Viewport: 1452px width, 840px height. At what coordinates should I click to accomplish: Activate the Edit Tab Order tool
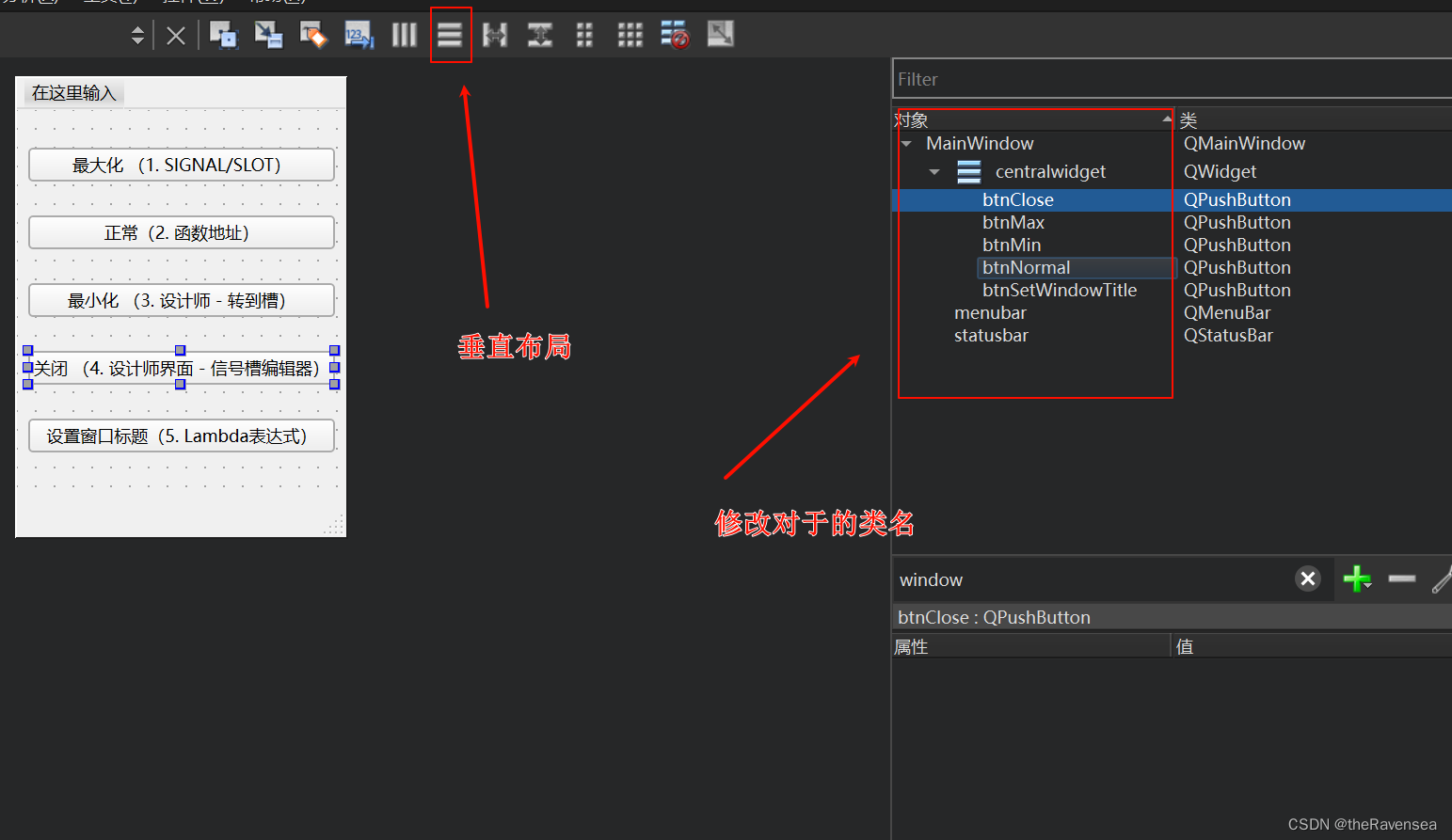tap(359, 36)
